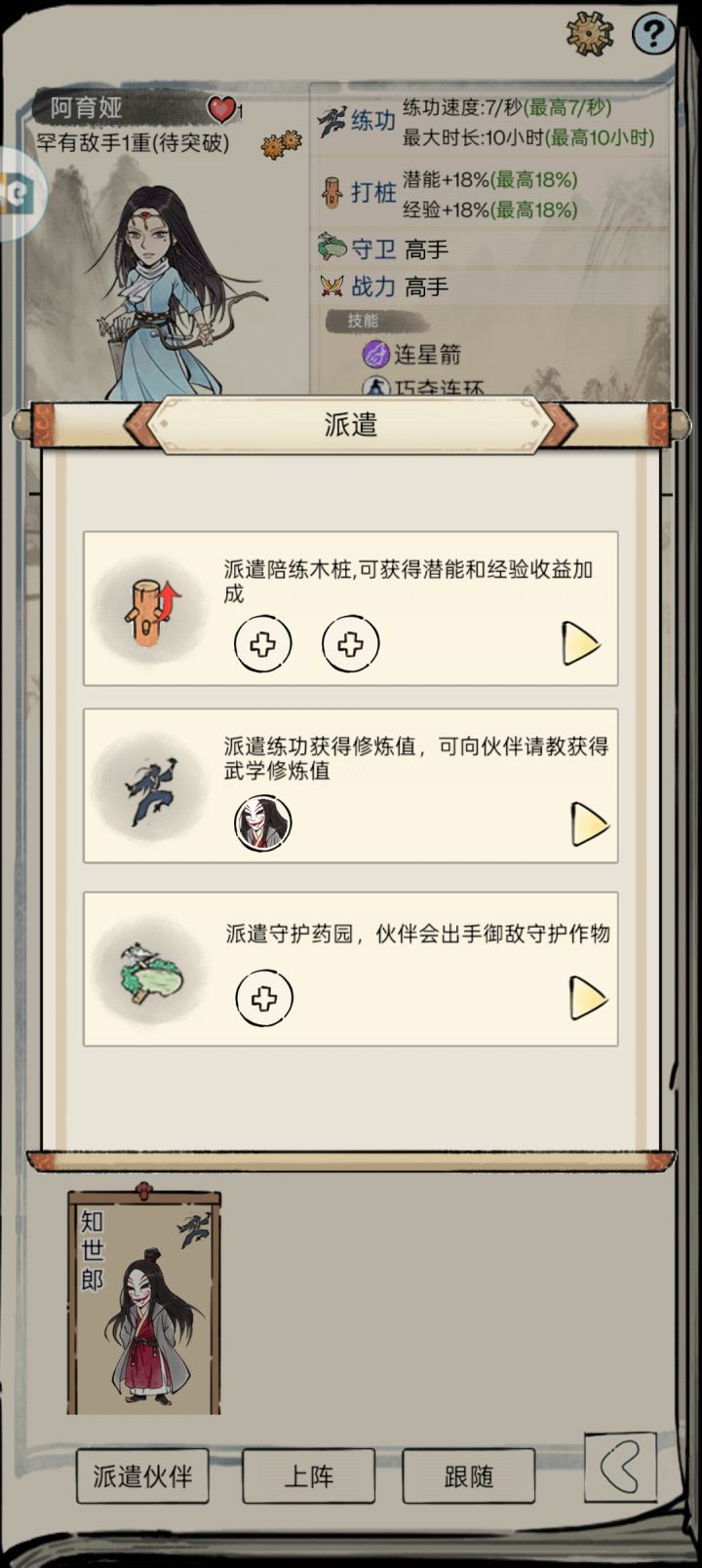Viewport: 702px width, 1568px height.
Task: Select the 知世郎 companion card
Action: (143, 1301)
